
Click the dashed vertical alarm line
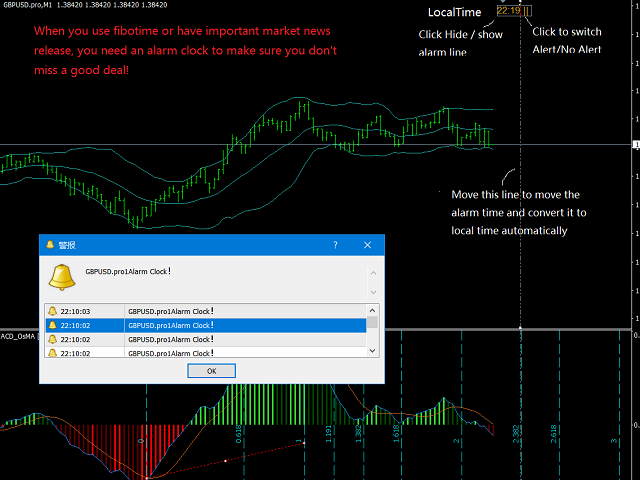520,163
